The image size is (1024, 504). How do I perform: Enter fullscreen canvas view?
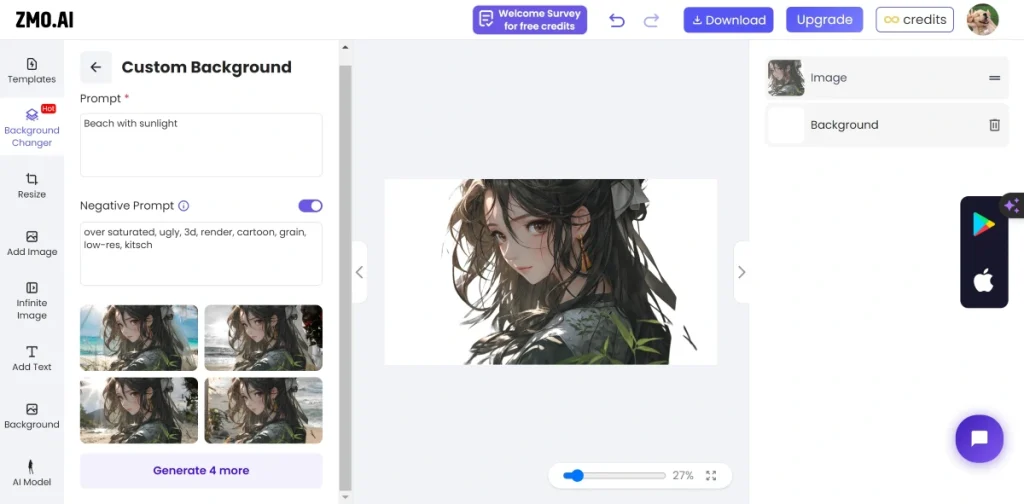711,476
